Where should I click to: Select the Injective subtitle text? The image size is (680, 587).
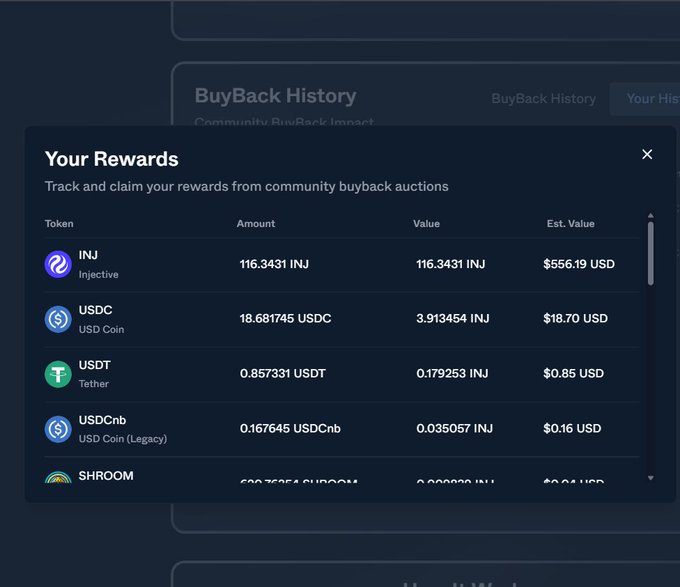(98, 274)
